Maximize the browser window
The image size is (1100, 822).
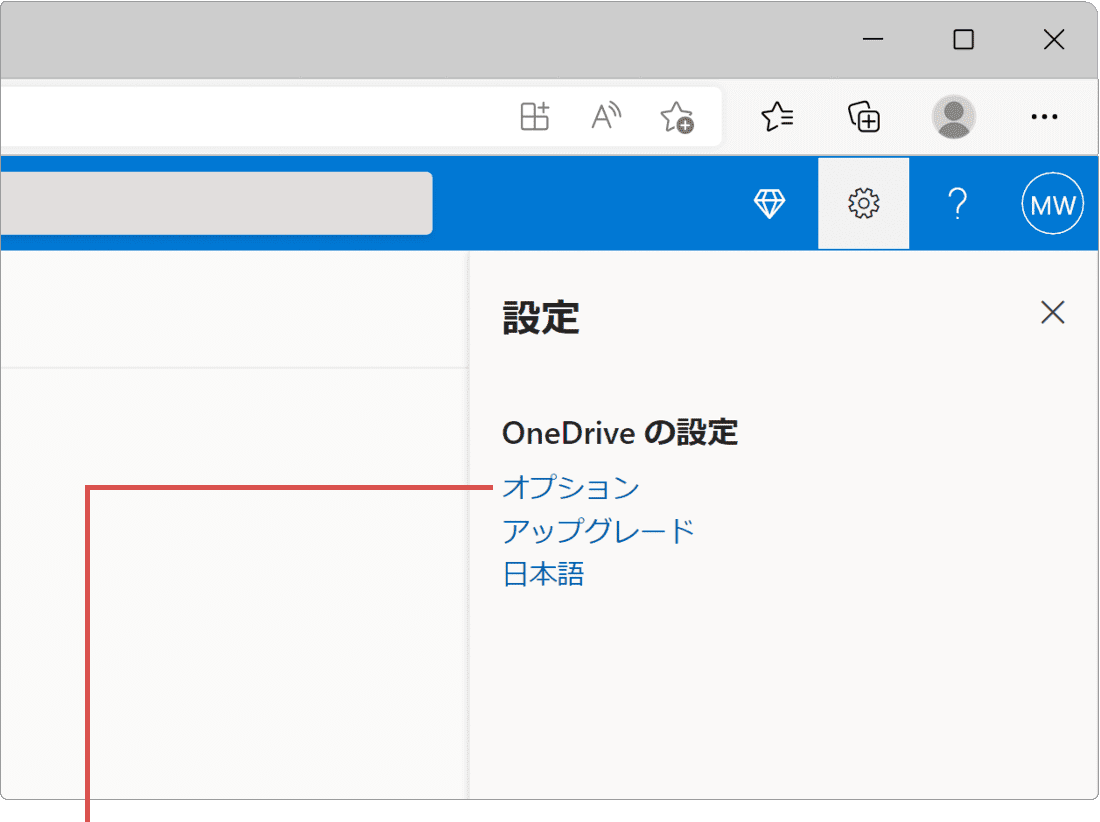pyautogui.click(x=963, y=39)
